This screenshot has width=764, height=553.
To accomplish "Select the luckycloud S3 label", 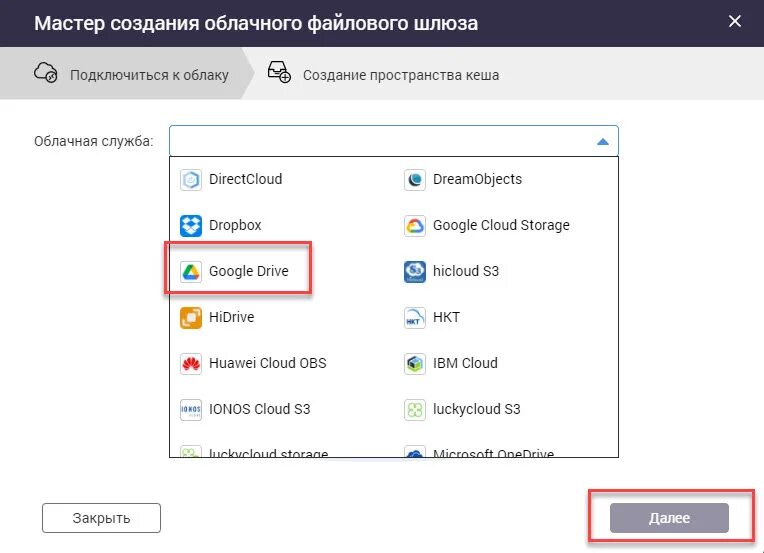I will tap(477, 409).
